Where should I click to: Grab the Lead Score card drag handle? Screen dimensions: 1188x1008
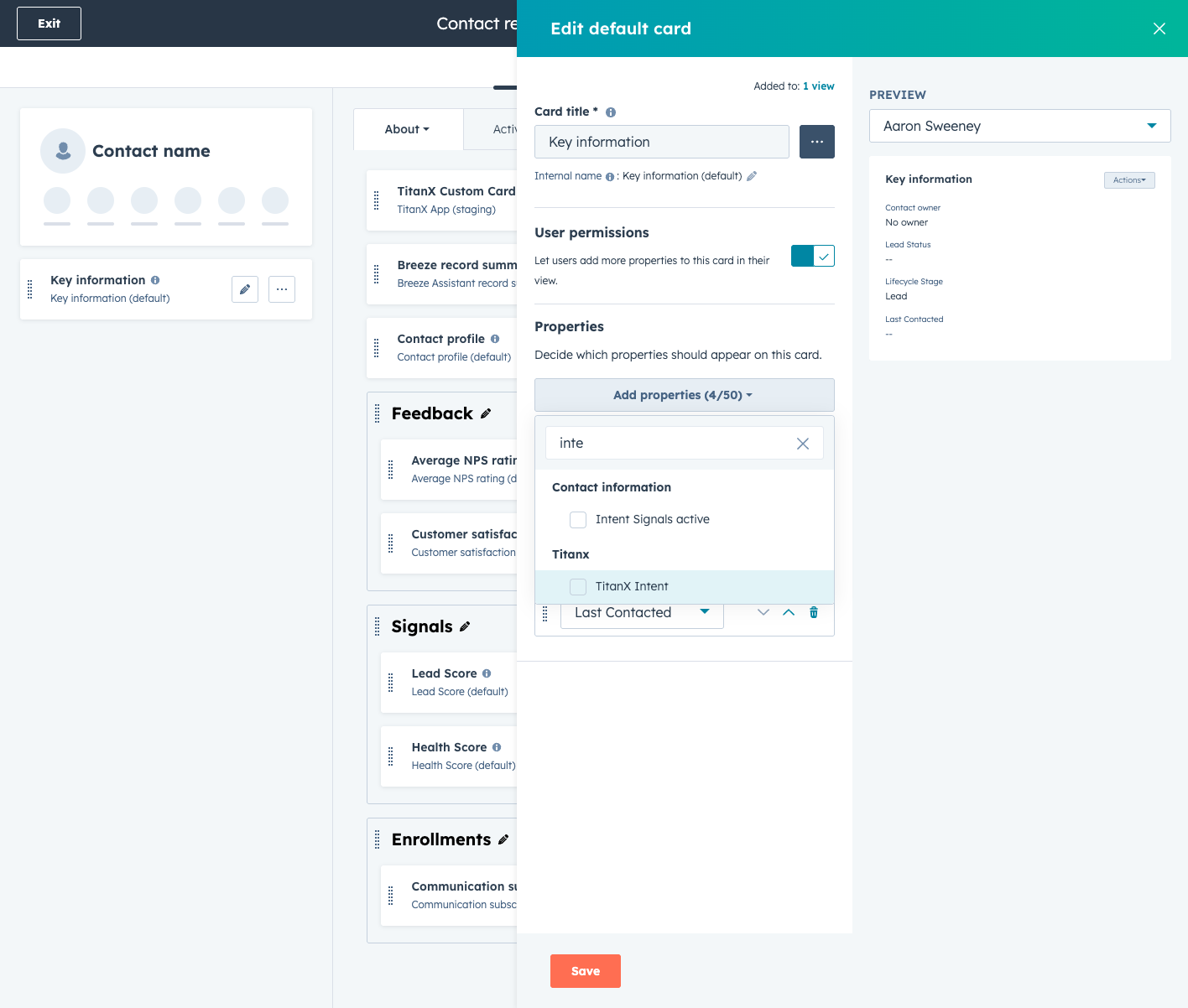[390, 683]
